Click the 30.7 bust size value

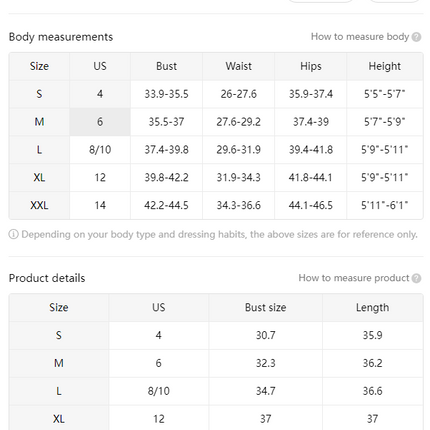tap(265, 335)
